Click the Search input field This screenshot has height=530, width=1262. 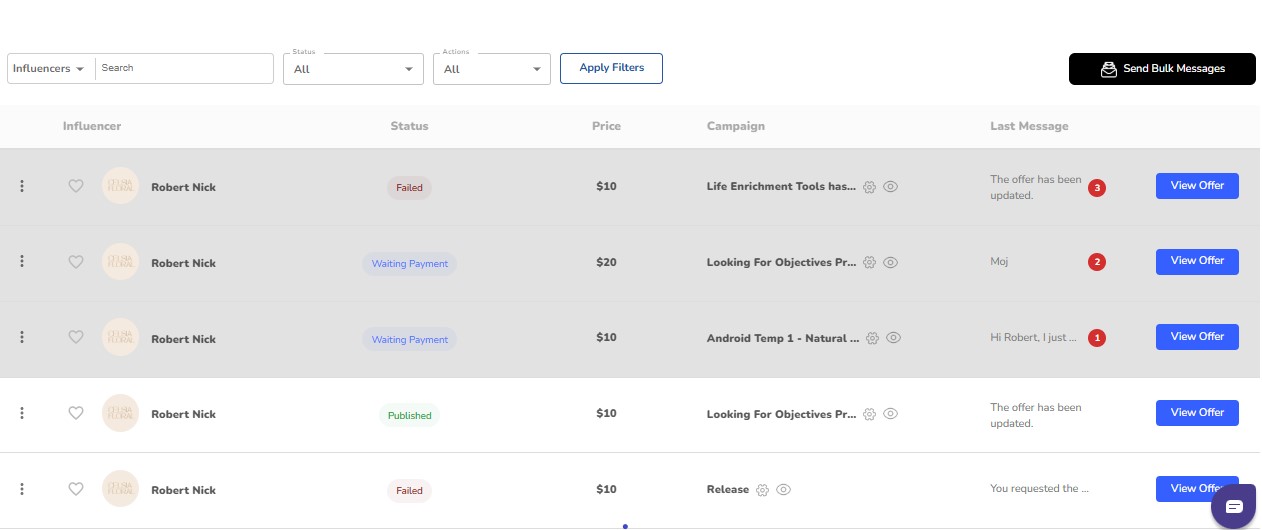184,68
